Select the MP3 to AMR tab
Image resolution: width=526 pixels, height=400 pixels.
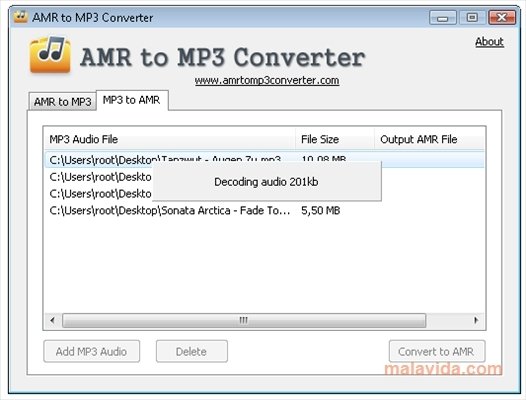click(132, 100)
